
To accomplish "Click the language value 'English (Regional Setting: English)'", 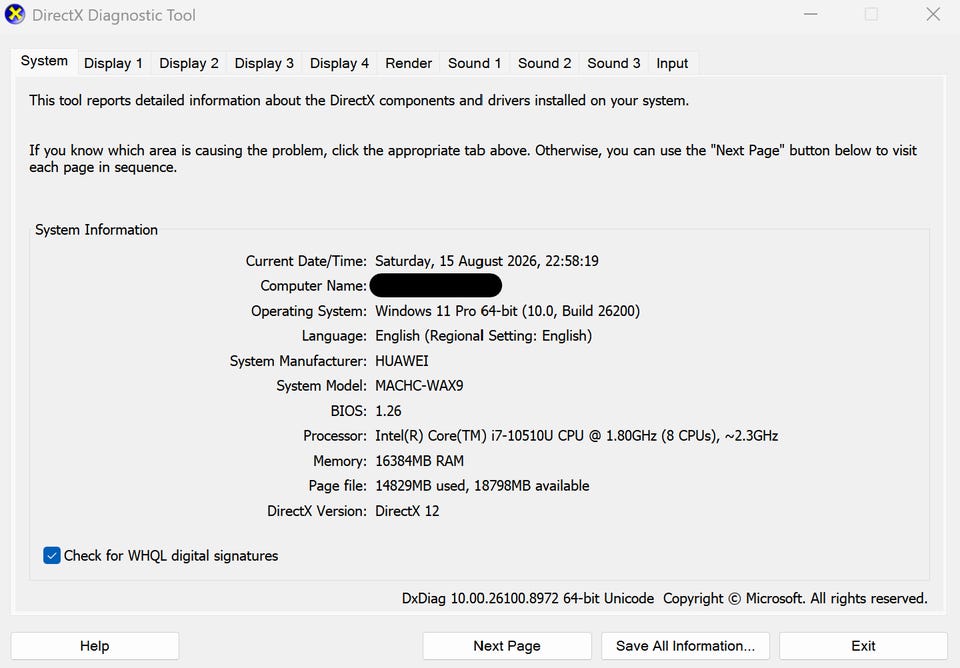I will tap(484, 336).
